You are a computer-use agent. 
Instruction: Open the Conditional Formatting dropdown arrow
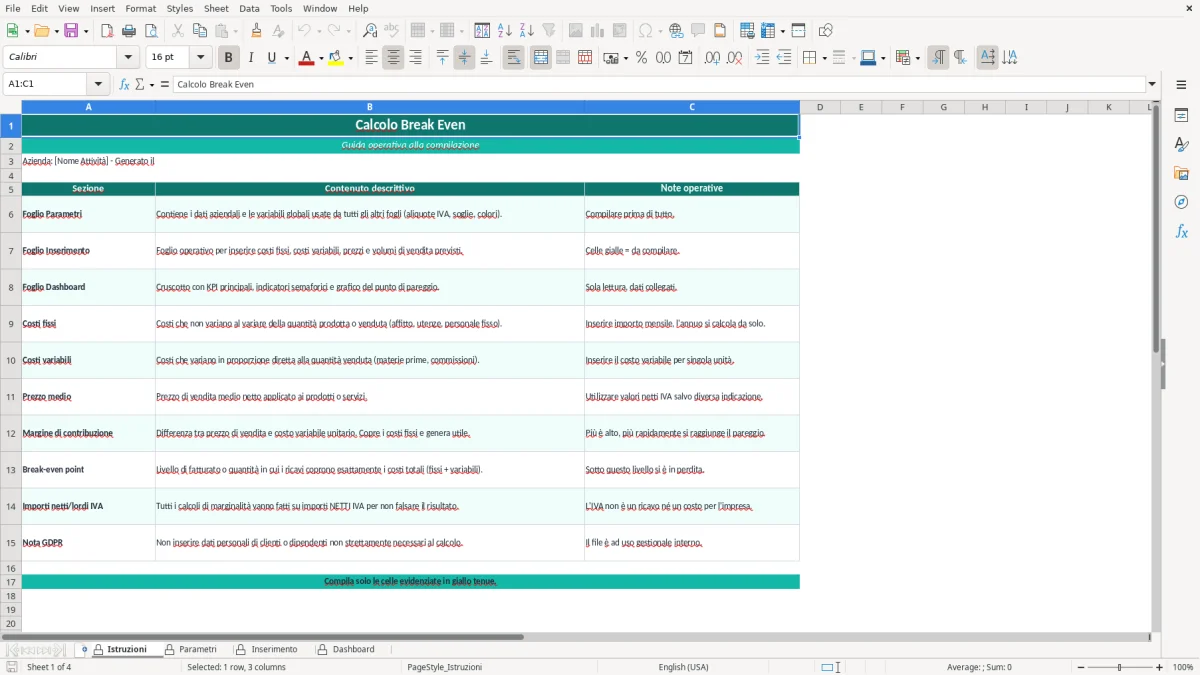pyautogui.click(x=917, y=58)
